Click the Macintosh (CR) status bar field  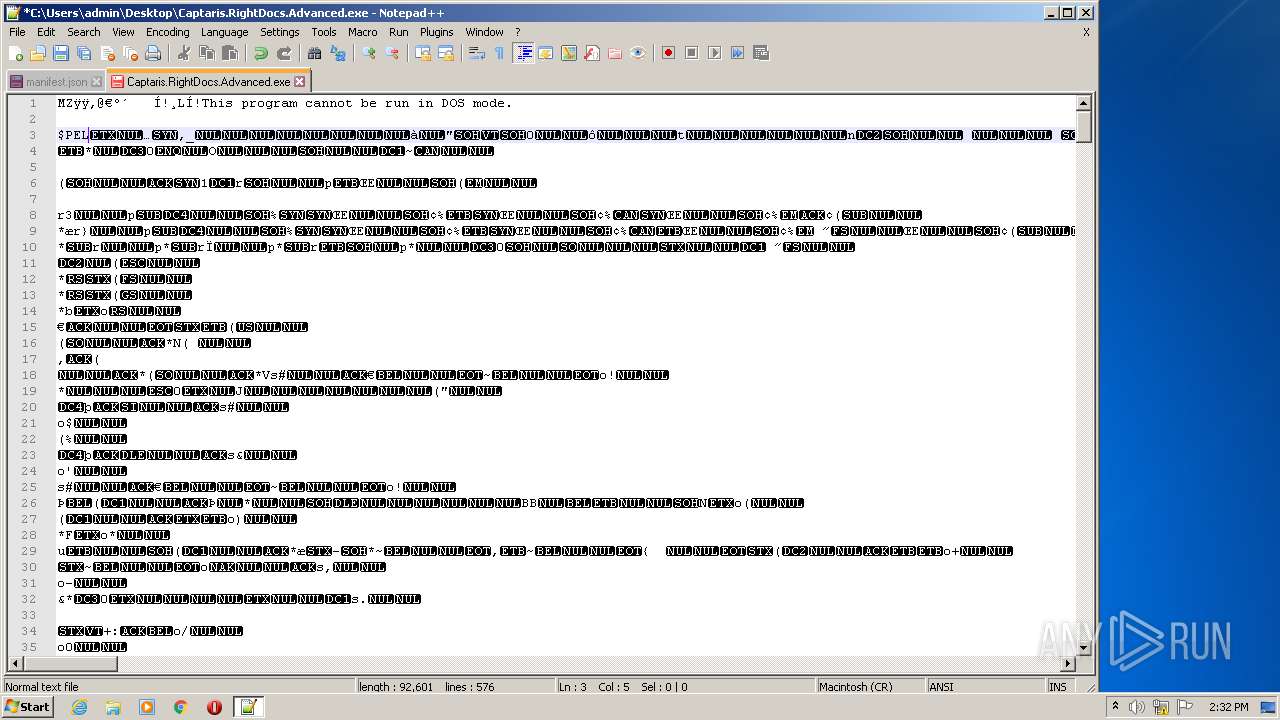870,687
